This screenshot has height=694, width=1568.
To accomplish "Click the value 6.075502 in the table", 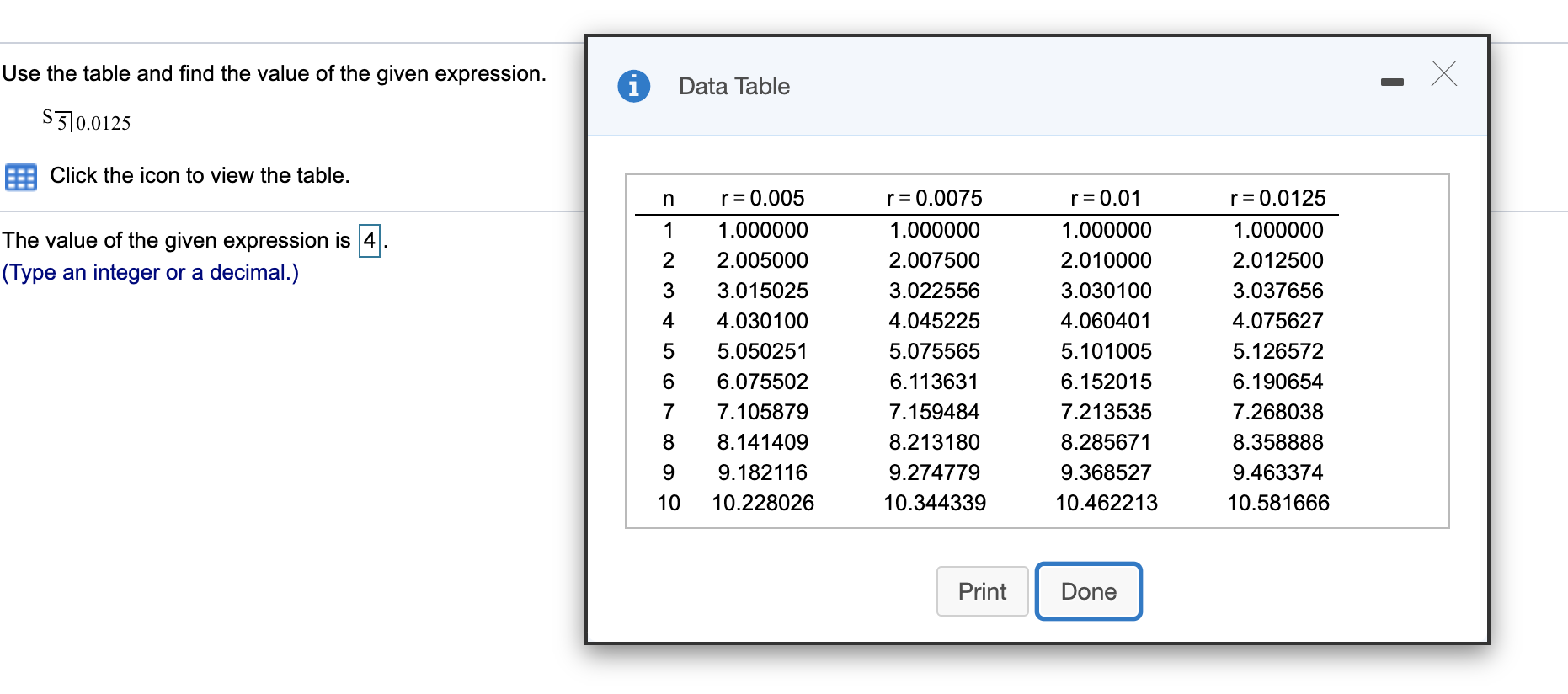I will tap(762, 382).
